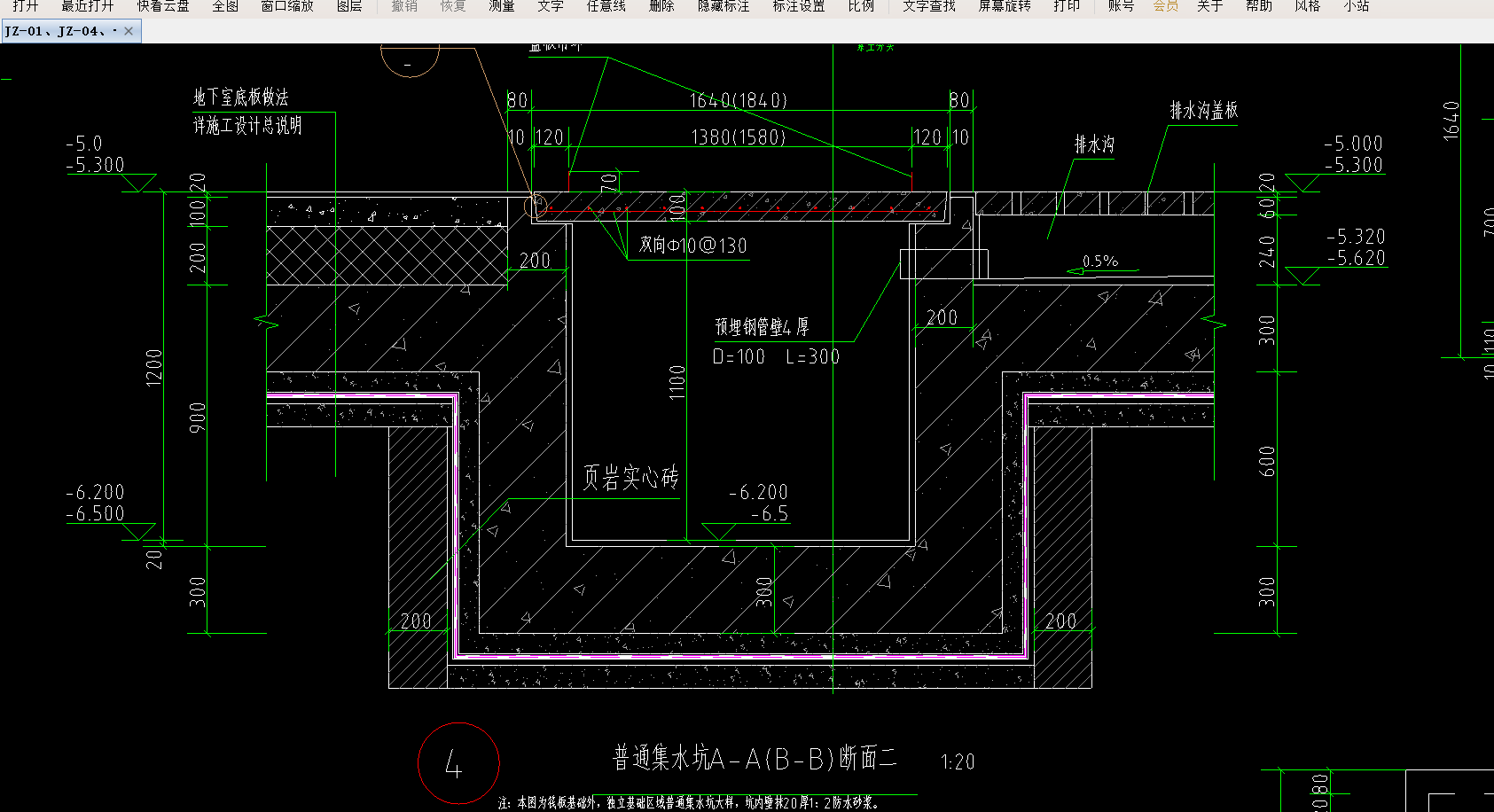
Task: Click the footnote text beginning with 注:
Action: [689, 803]
